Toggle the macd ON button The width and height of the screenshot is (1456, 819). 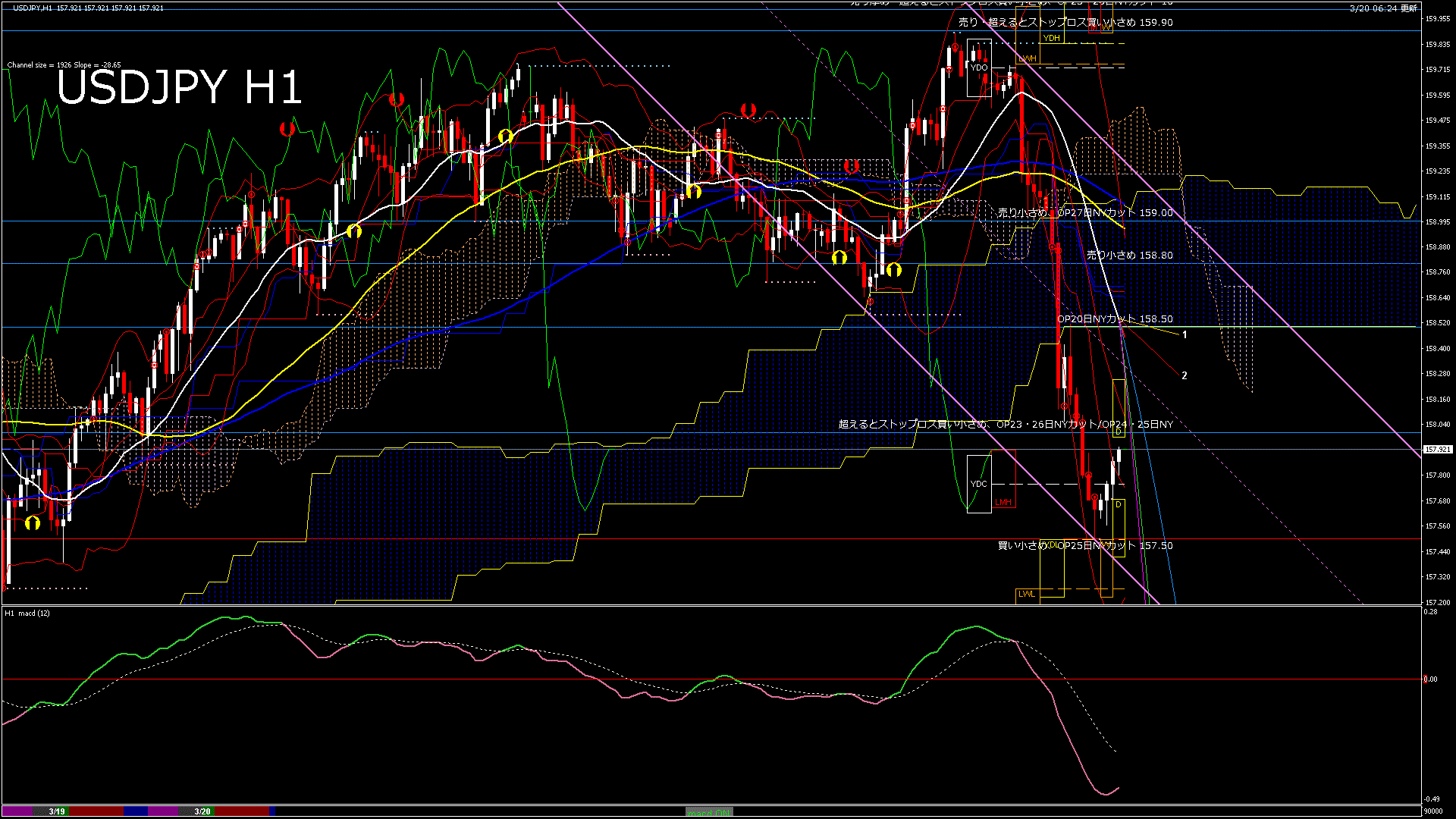coord(708,812)
